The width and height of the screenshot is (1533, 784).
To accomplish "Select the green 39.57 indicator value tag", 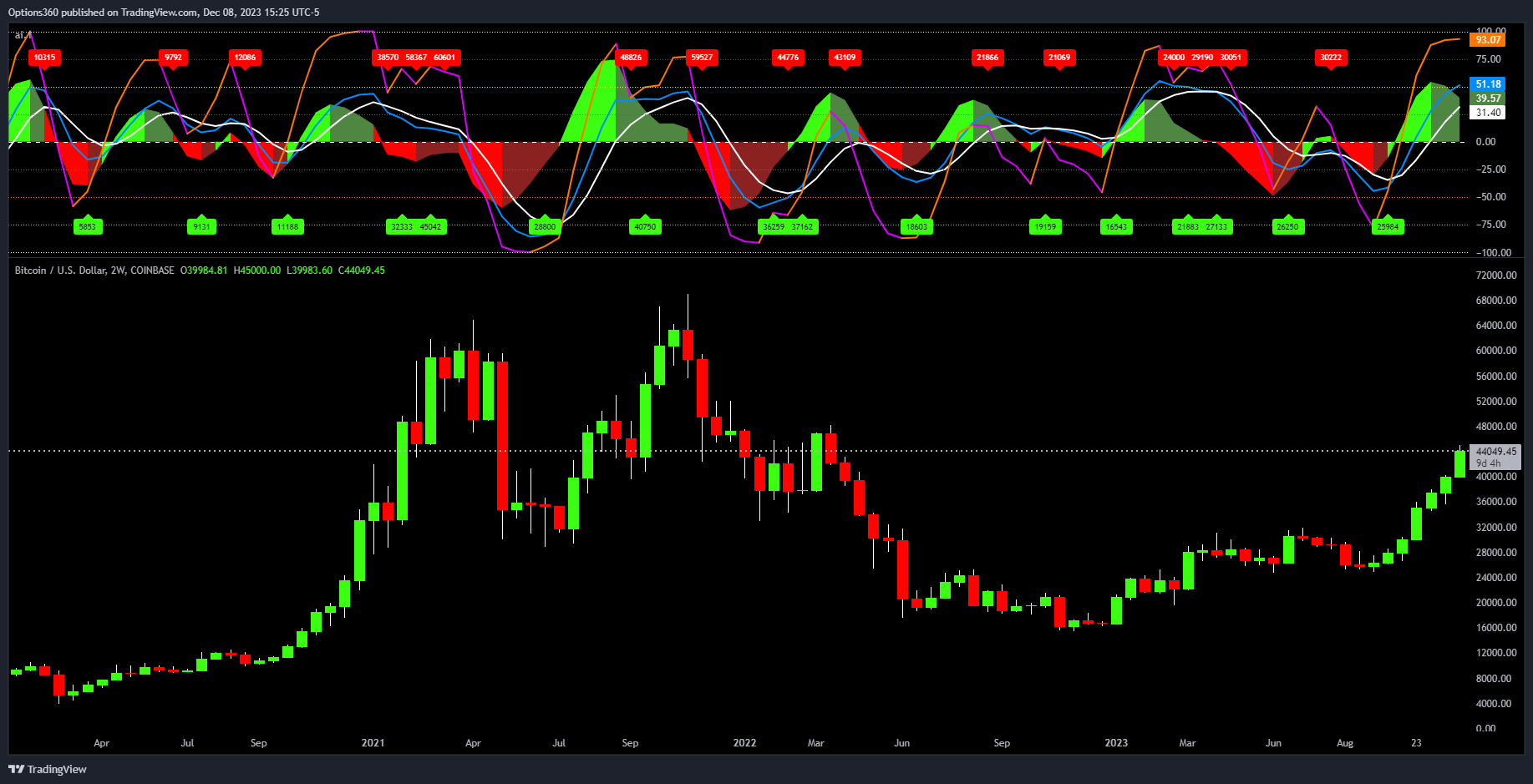I will click(x=1487, y=99).
